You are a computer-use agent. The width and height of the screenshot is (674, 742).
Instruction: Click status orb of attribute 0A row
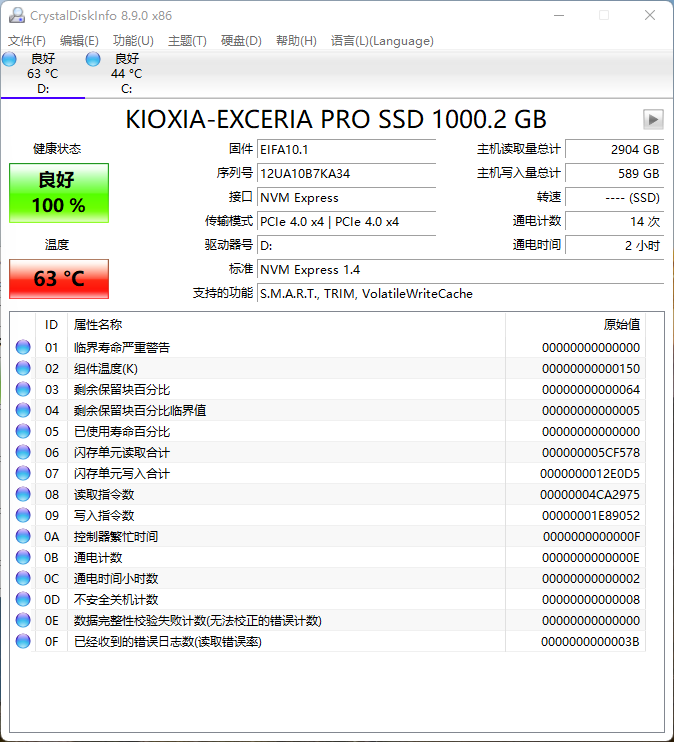click(23, 536)
